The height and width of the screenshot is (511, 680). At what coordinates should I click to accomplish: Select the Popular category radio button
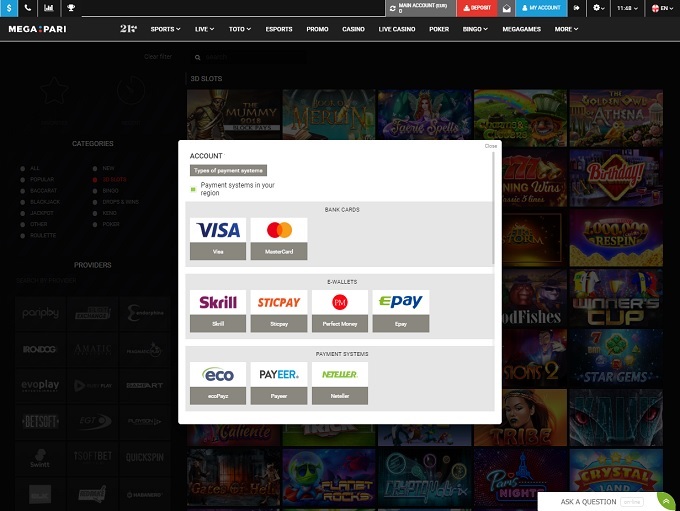tap(22, 180)
